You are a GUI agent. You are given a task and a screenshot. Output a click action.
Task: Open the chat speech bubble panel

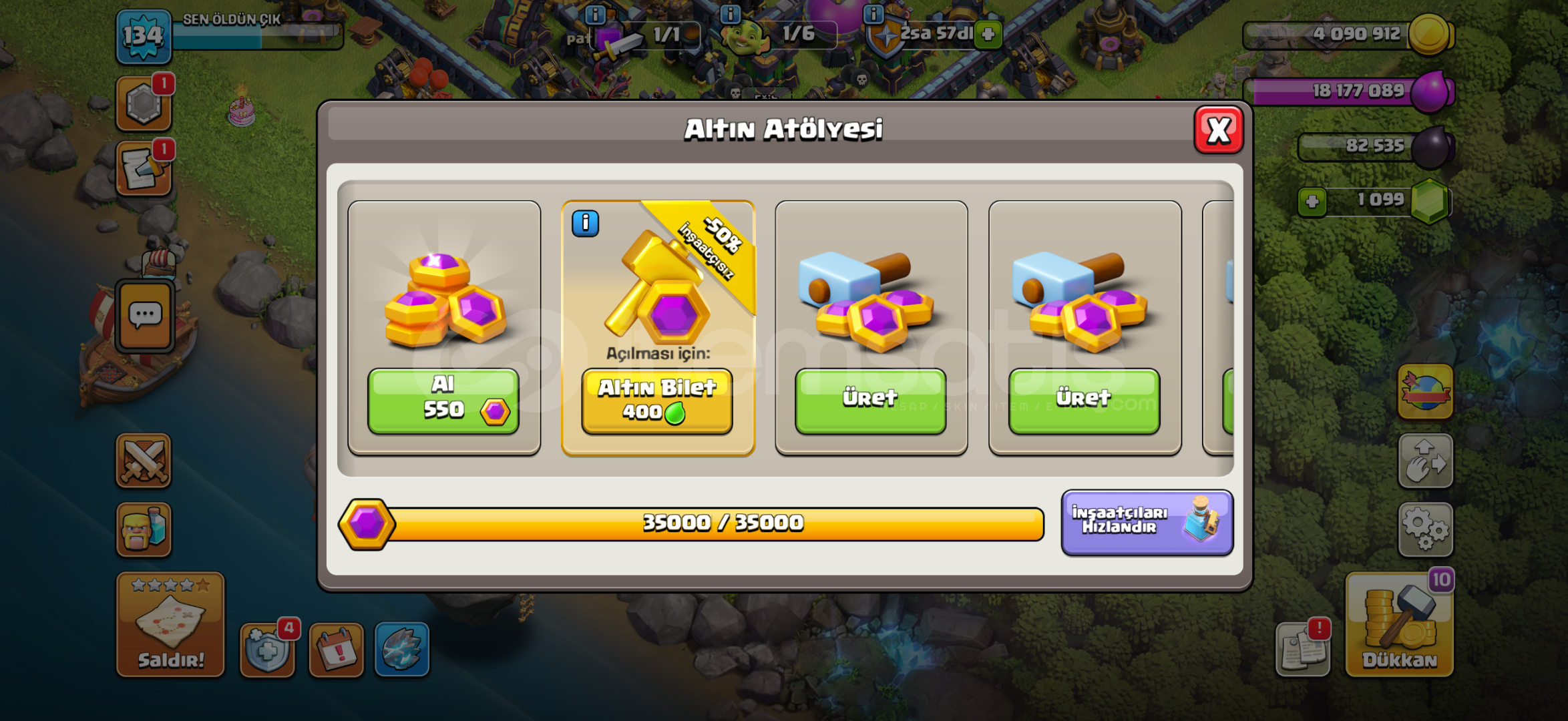point(145,316)
